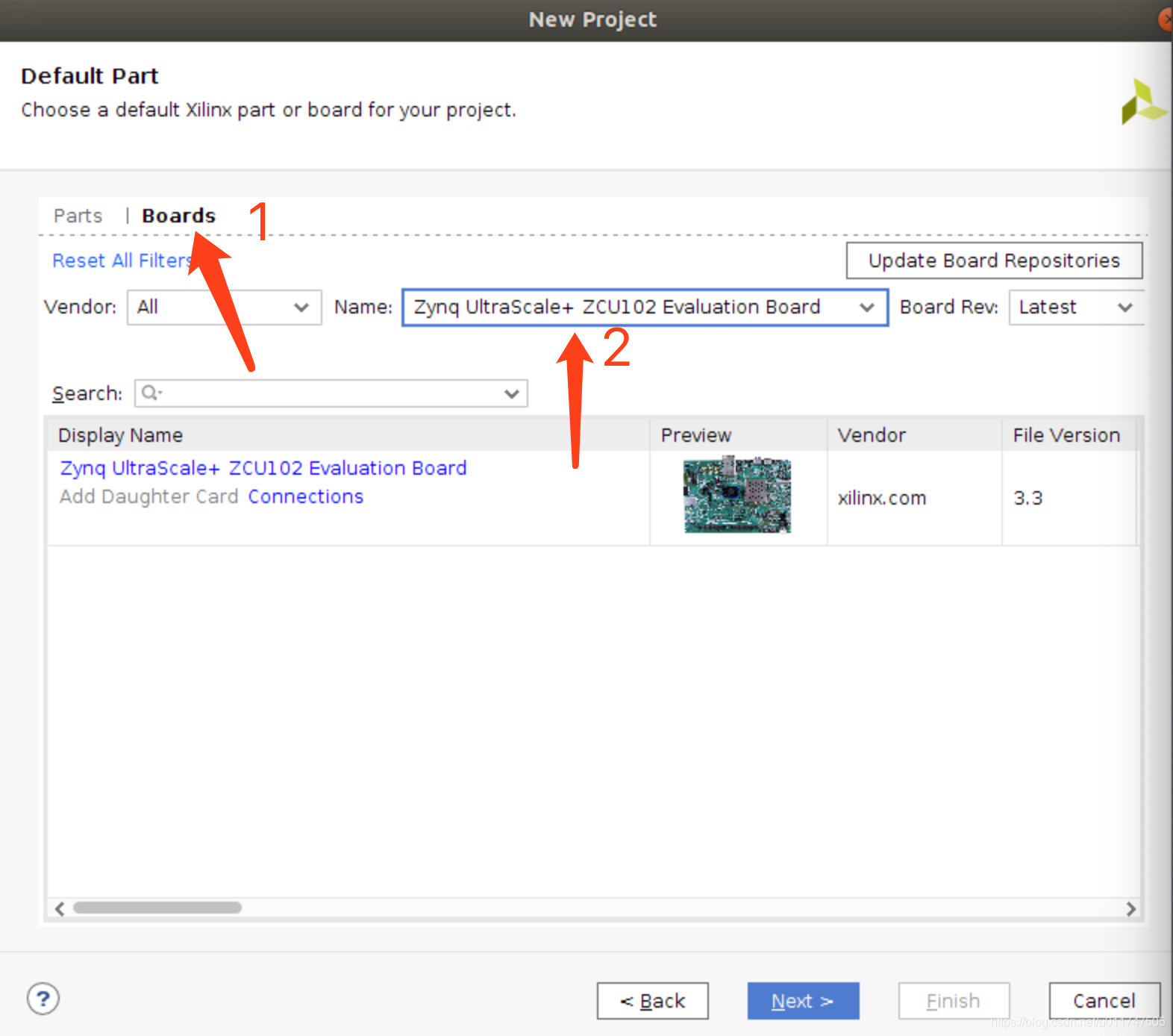Proceed with the Next button
This screenshot has width=1173, height=1036.
coord(803,1001)
